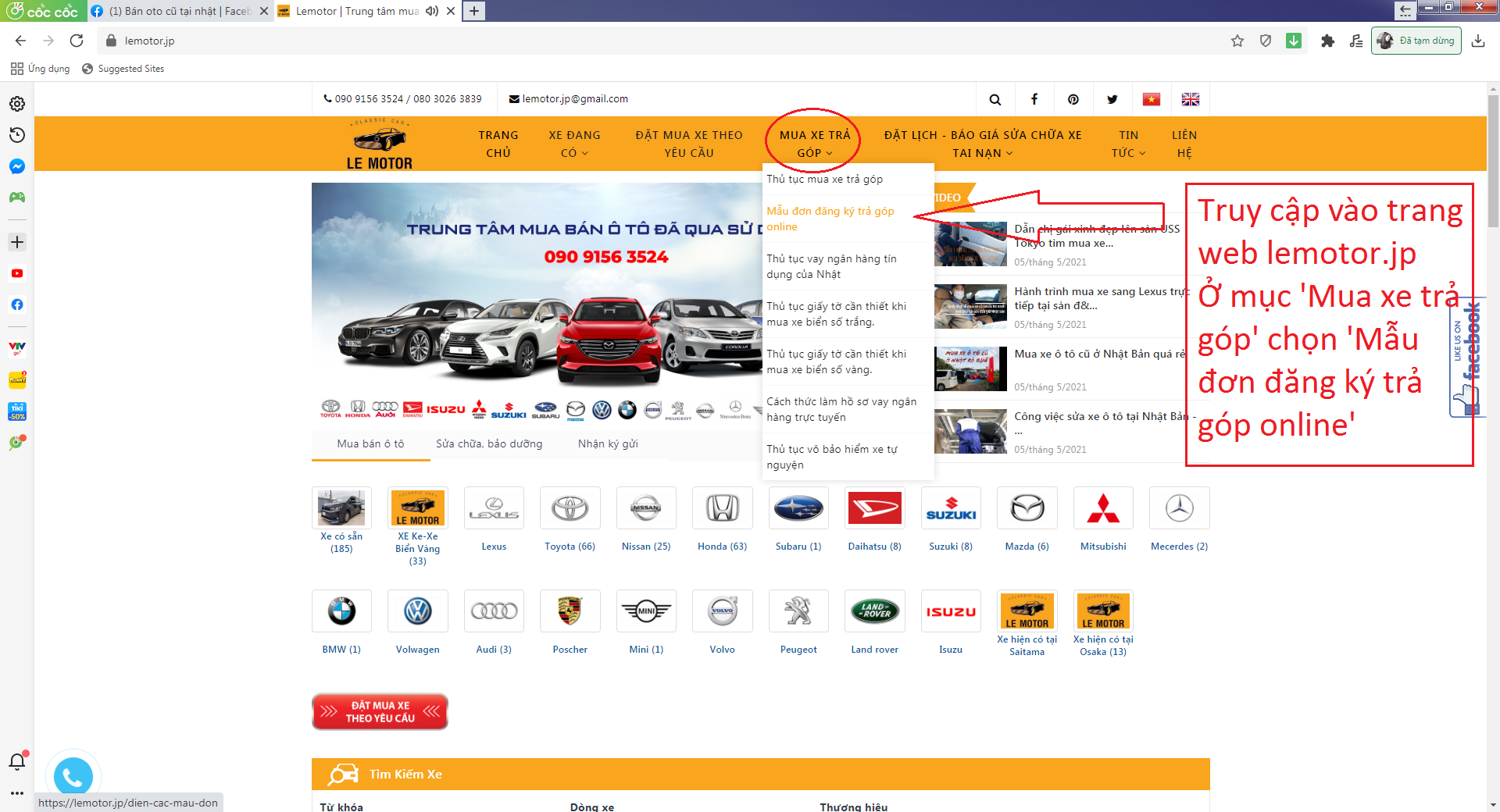1500x812 pixels.
Task: Select 'Thủ tục mua xe trả góp'
Action: click(825, 179)
